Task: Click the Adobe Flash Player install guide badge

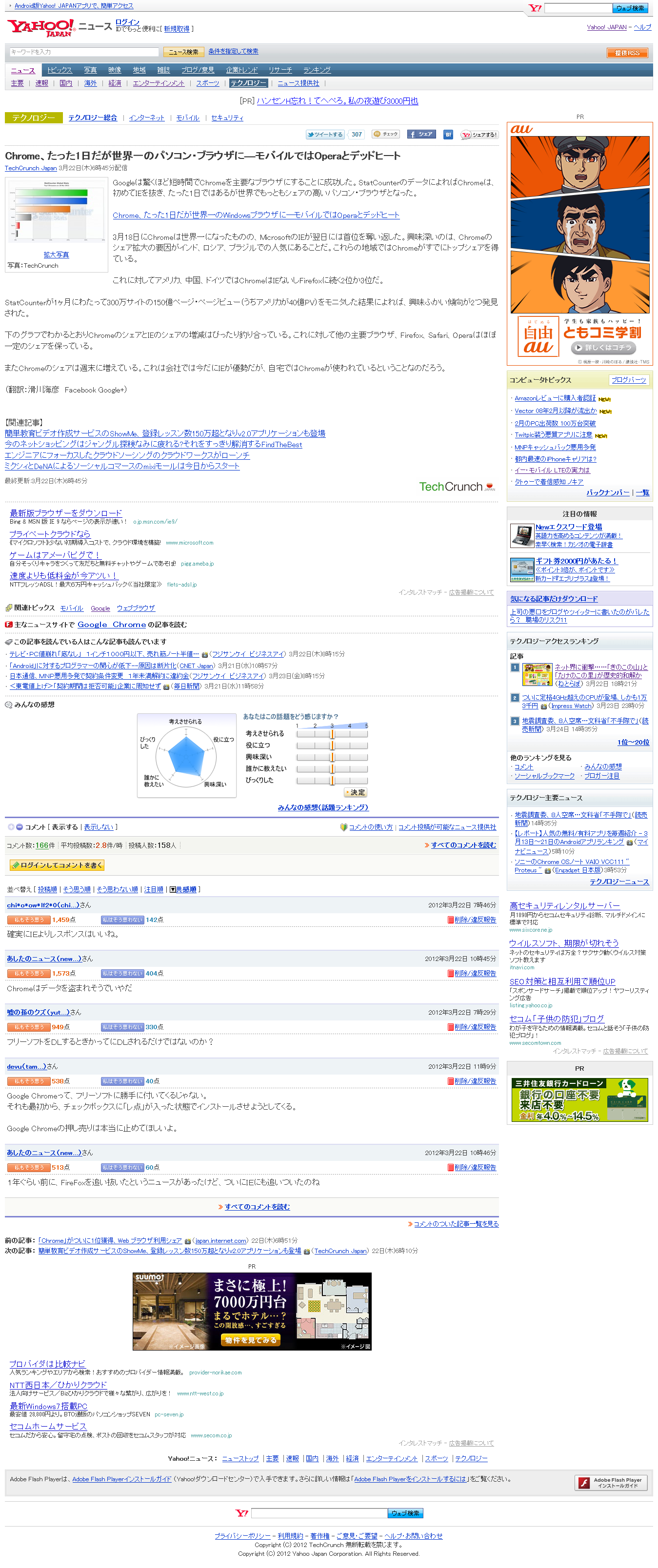Action: (x=611, y=1483)
